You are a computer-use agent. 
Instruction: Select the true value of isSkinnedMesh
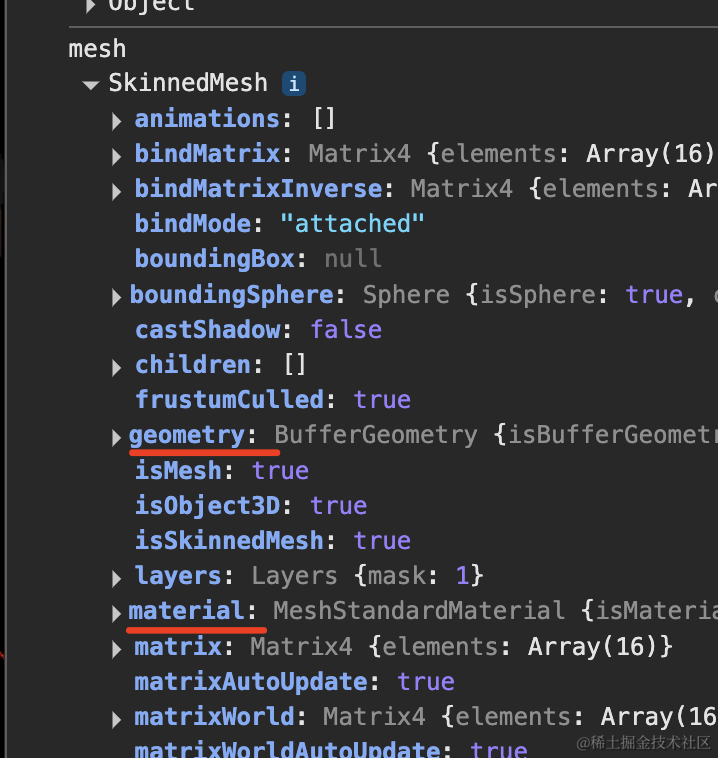point(382,541)
